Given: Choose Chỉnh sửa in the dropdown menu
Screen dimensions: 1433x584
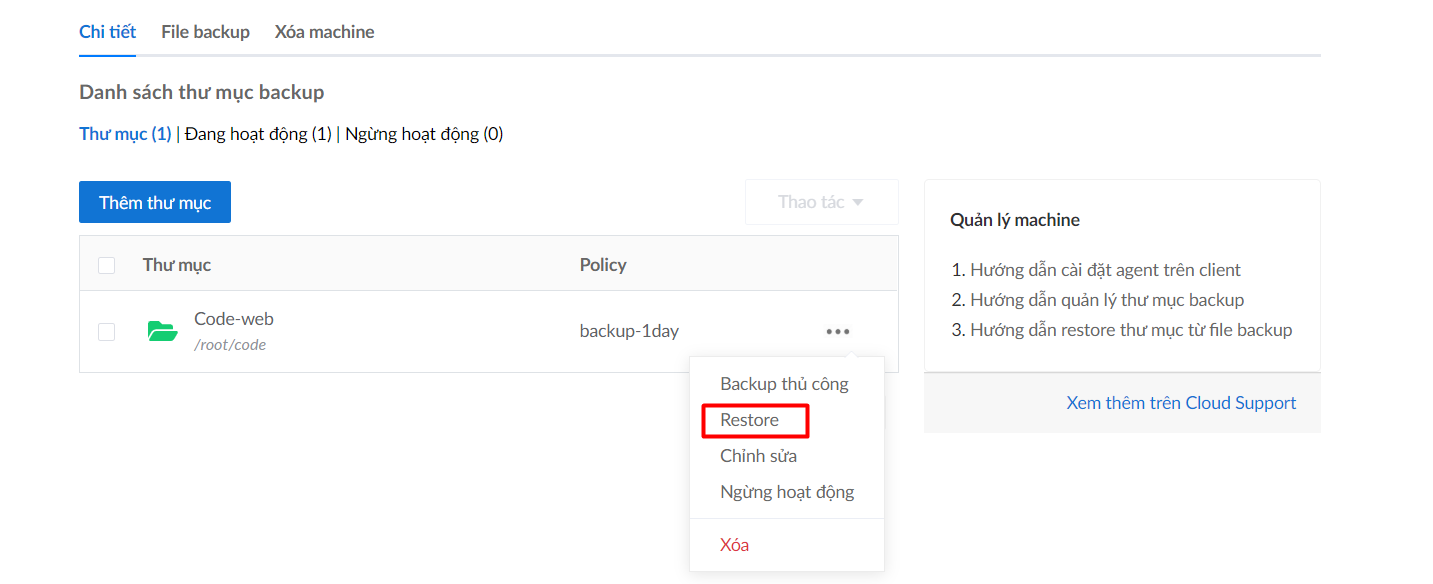Looking at the screenshot, I should coord(758,456).
